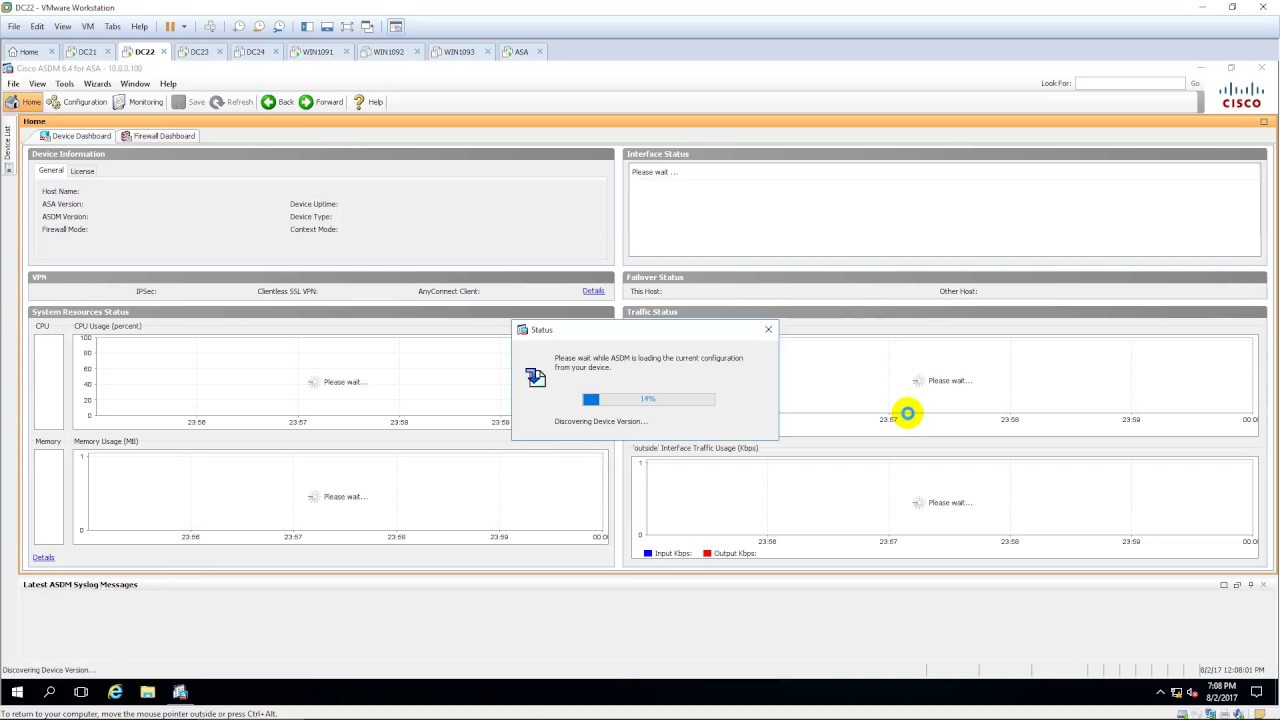Image resolution: width=1280 pixels, height=720 pixels.
Task: Switch to the DC23 VM tab
Action: coord(199,52)
